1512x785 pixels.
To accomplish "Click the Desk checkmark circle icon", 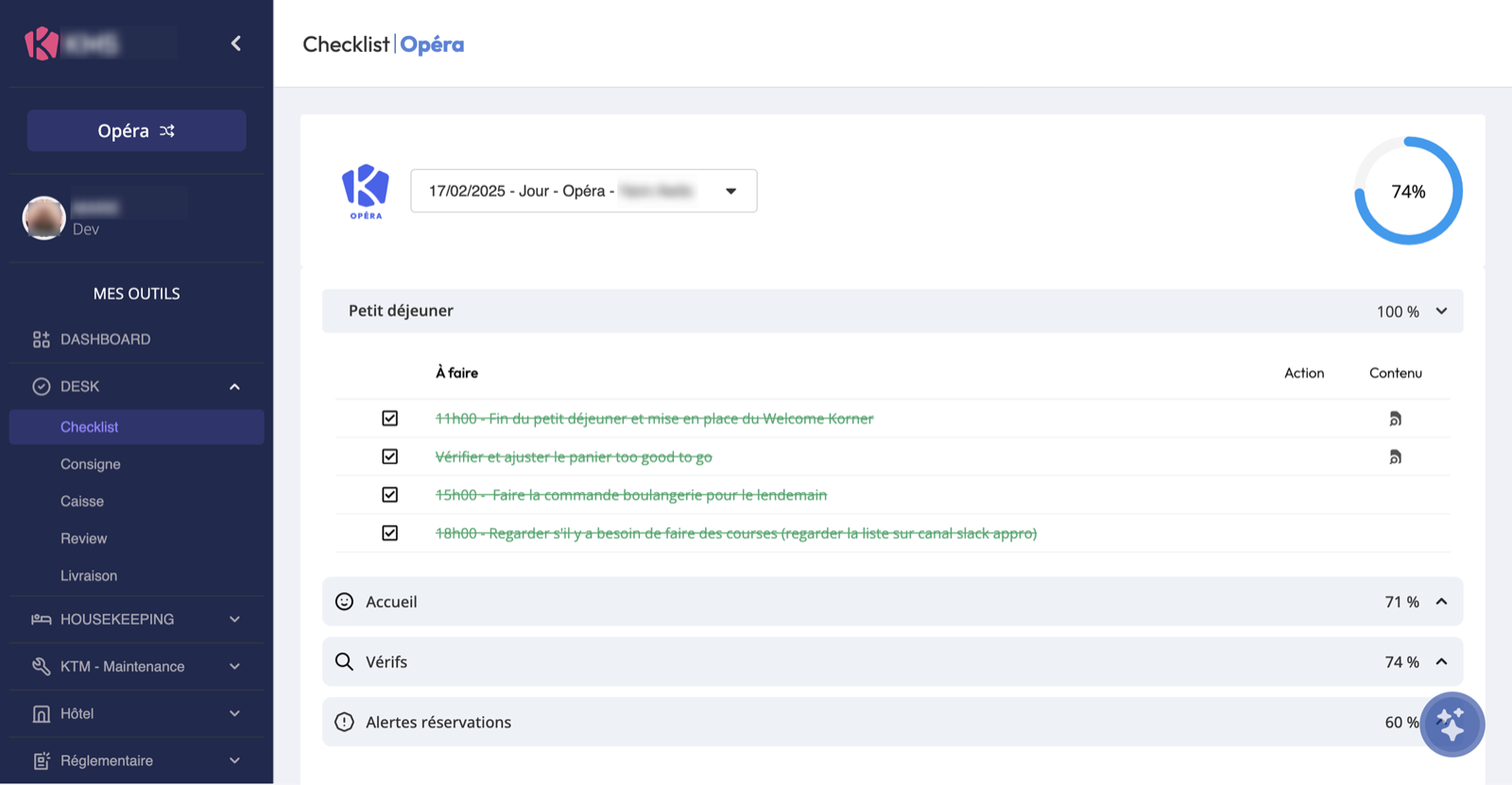I will click(41, 386).
